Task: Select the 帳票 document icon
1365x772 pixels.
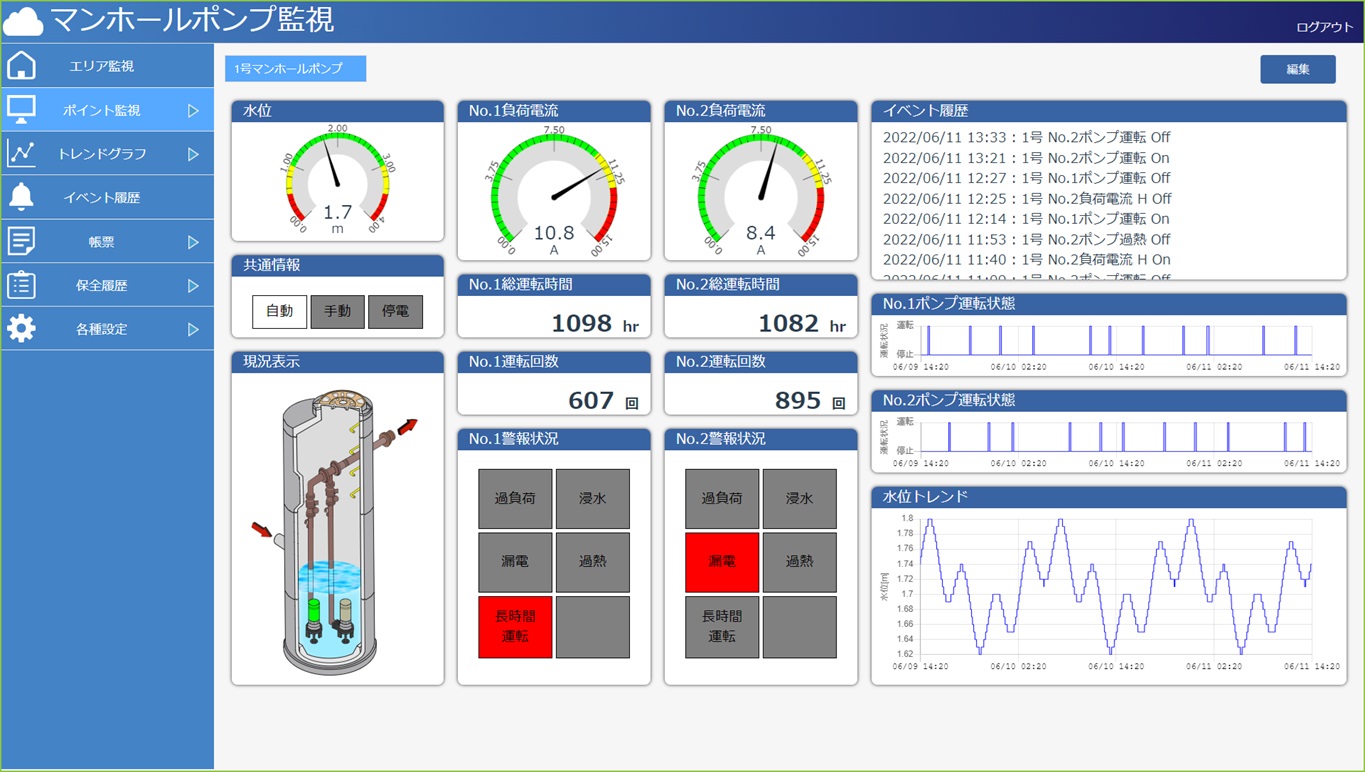Action: click(x=21, y=241)
